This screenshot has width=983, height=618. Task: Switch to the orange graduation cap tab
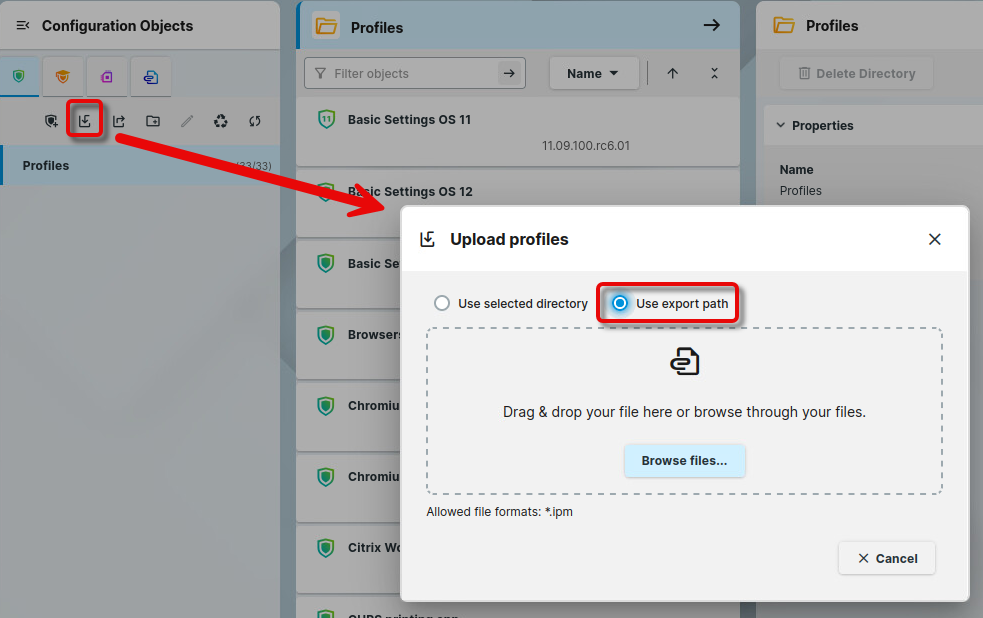click(x=63, y=76)
